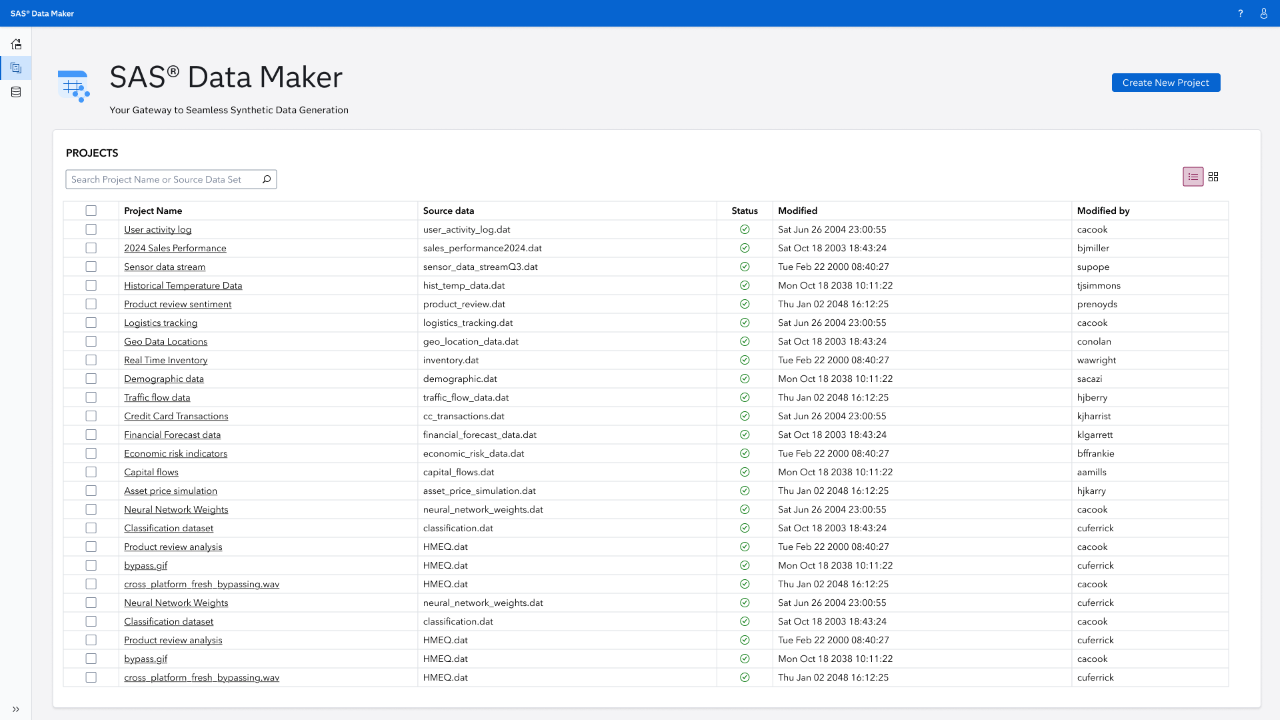This screenshot has width=1280, height=720.
Task: Click the Source data column header
Action: click(x=449, y=211)
